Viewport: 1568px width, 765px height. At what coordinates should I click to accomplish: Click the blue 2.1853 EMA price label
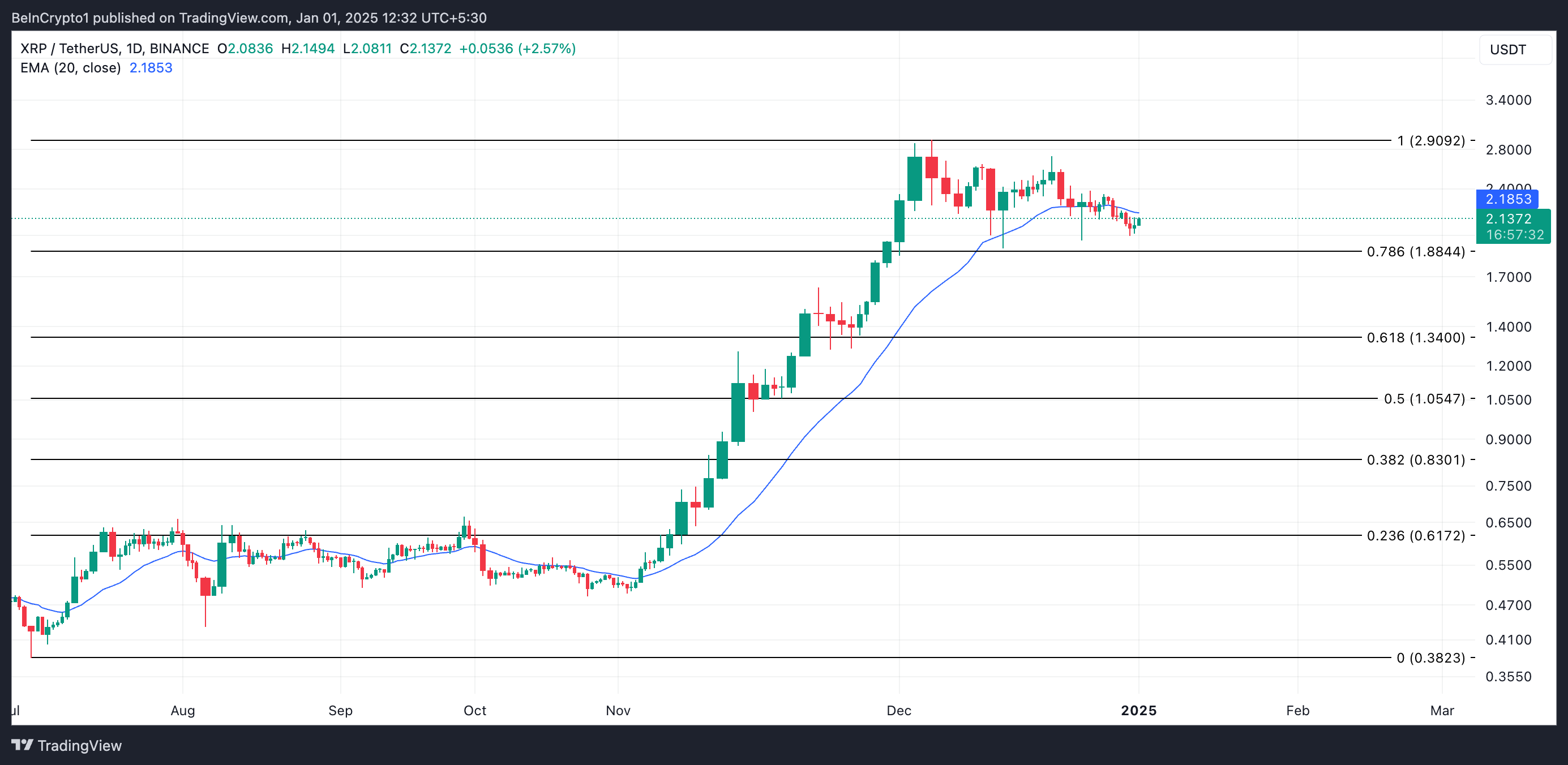tap(1507, 199)
